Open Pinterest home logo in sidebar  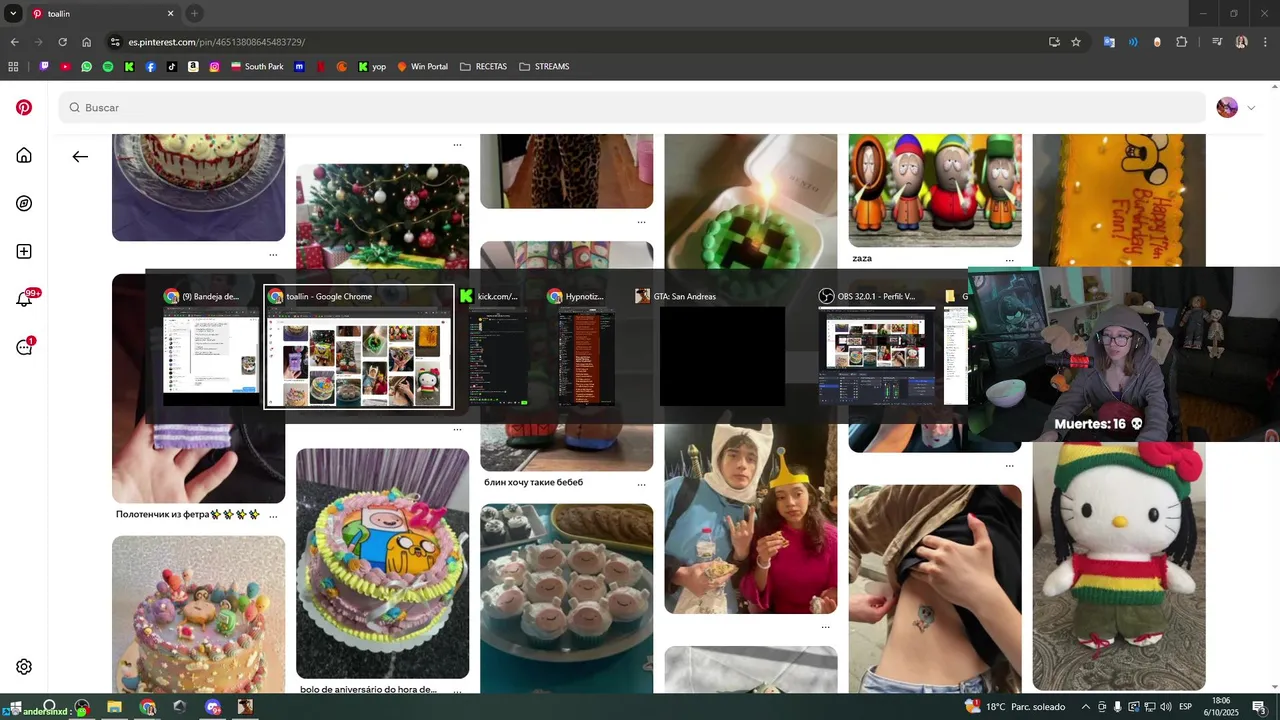pyautogui.click(x=24, y=107)
